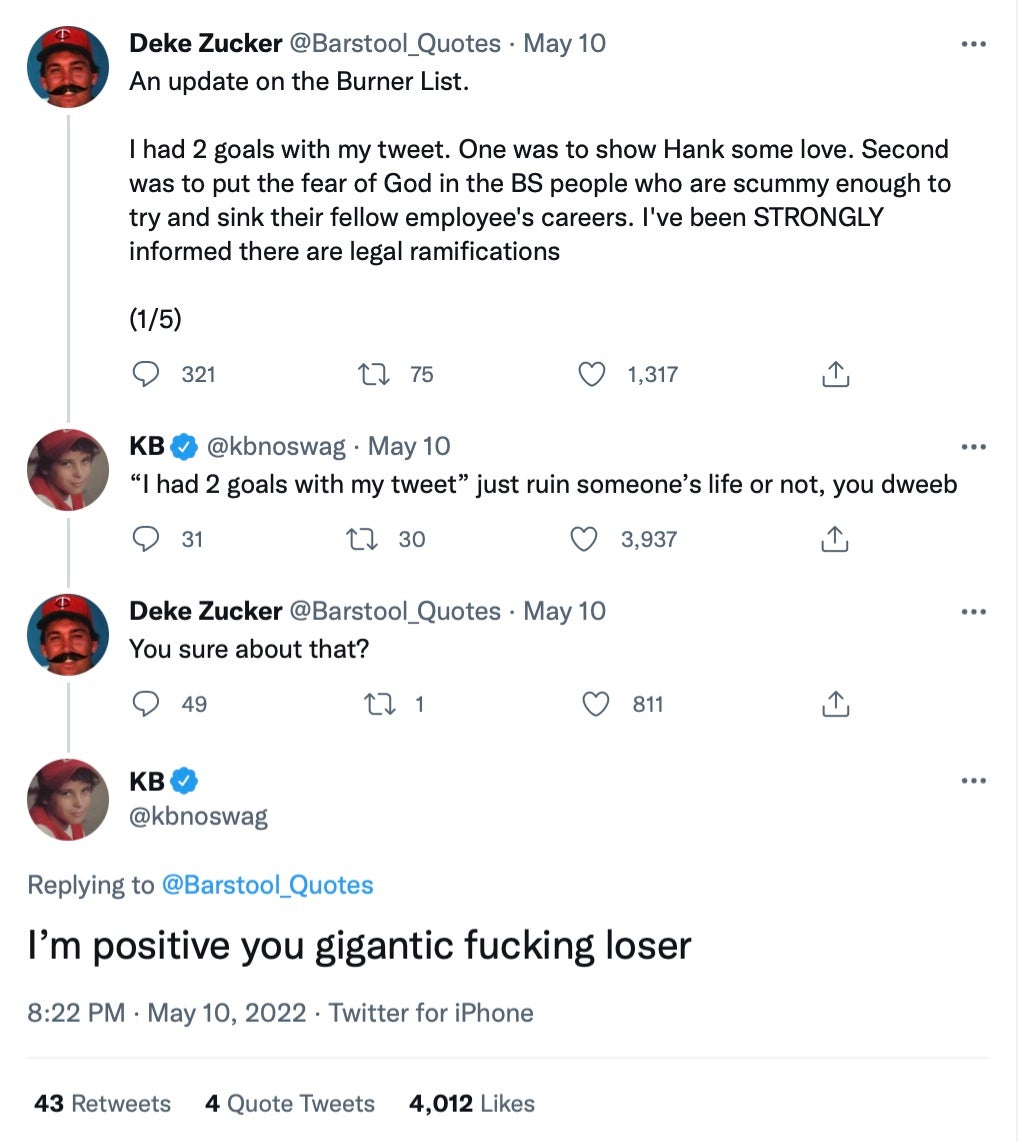Open the 4,012 Likes list
This screenshot has width=1020, height=1142.
[x=471, y=1103]
